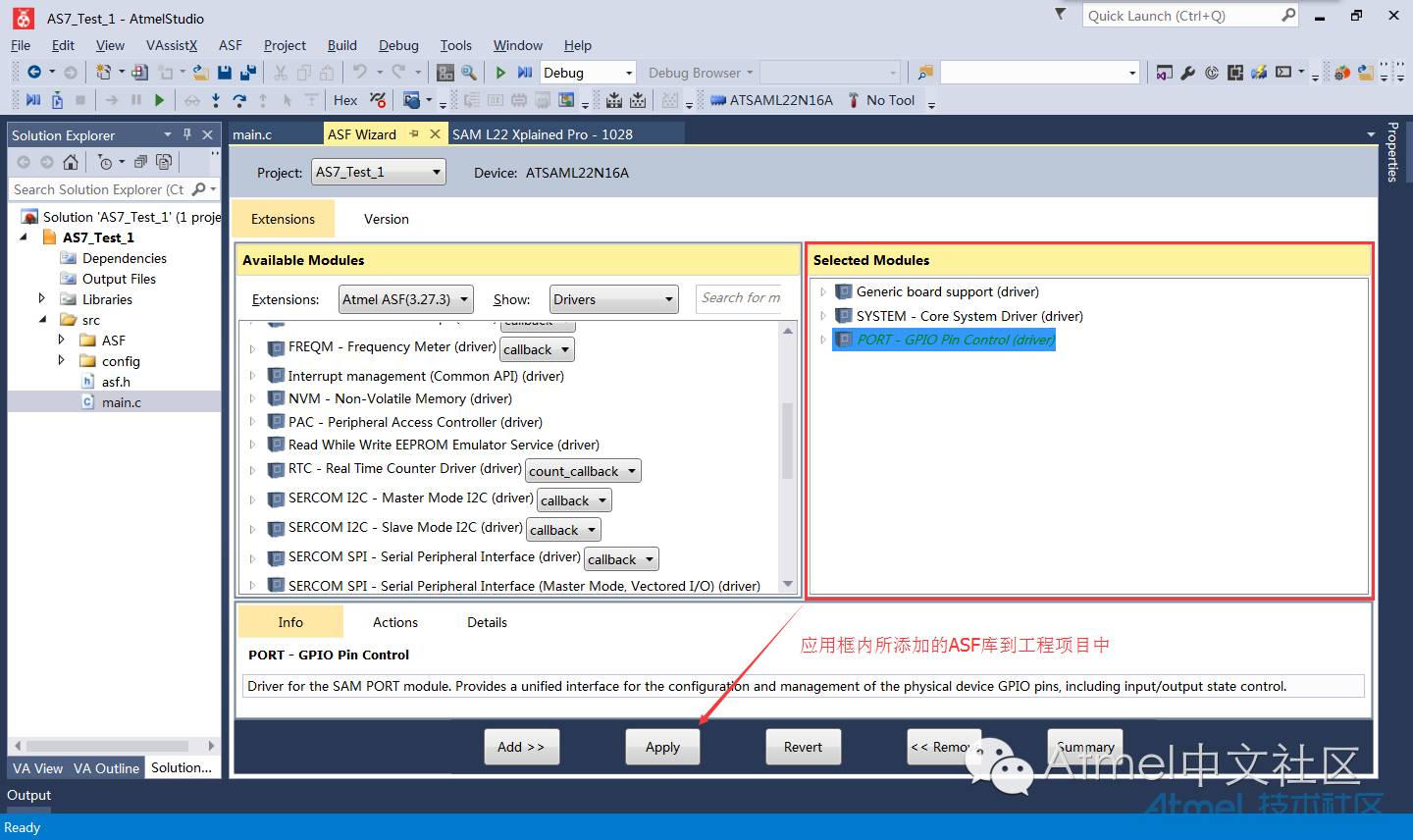
Task: Click the Find in Files magnifier icon
Action: [x=469, y=72]
